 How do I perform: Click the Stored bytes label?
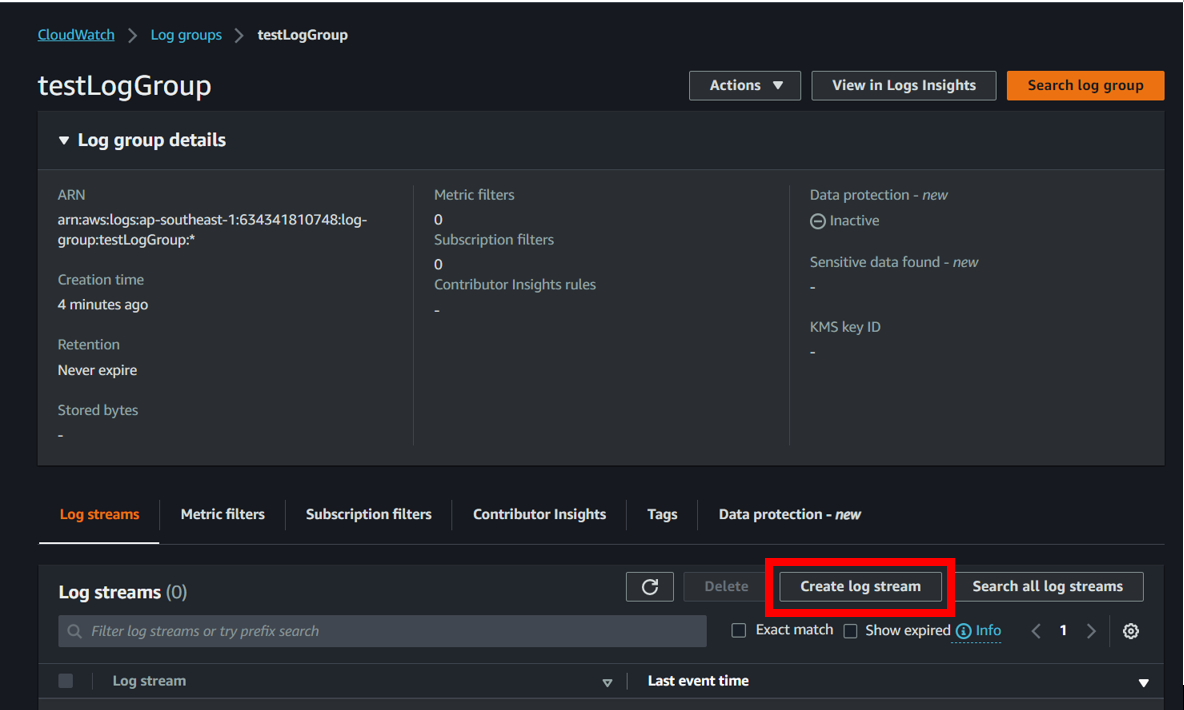(97, 410)
